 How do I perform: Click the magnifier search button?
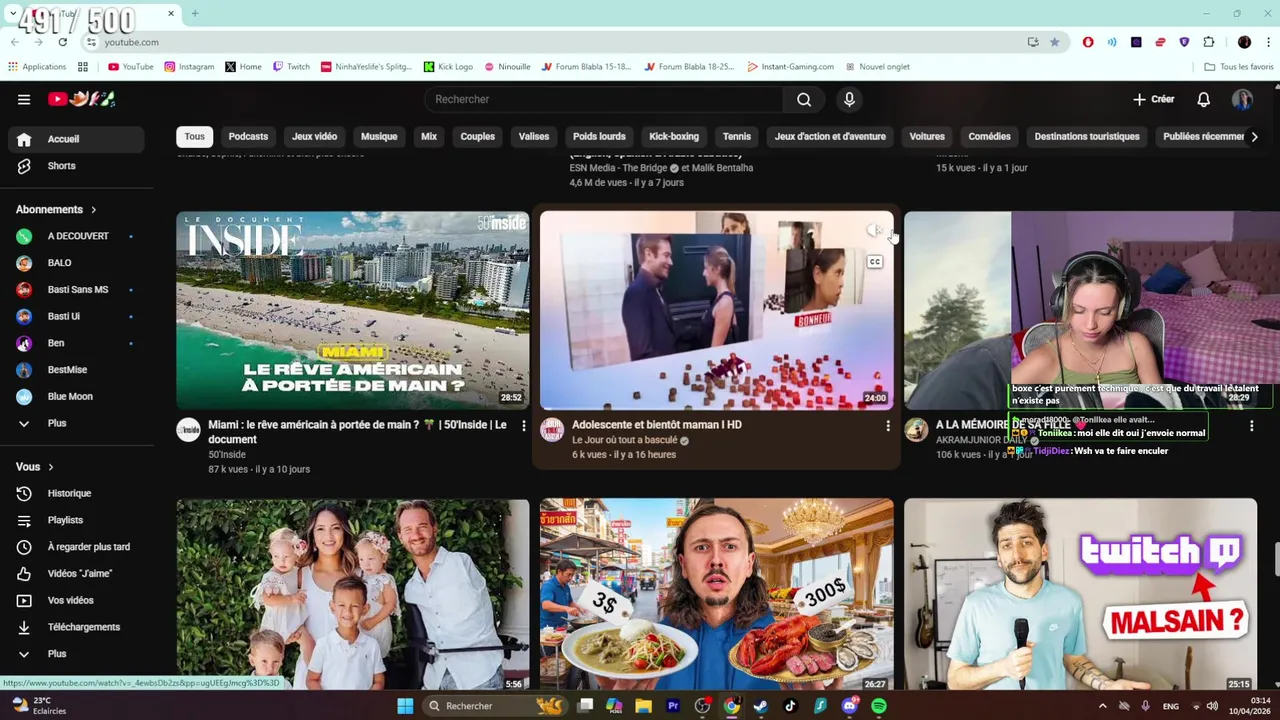coord(804,99)
